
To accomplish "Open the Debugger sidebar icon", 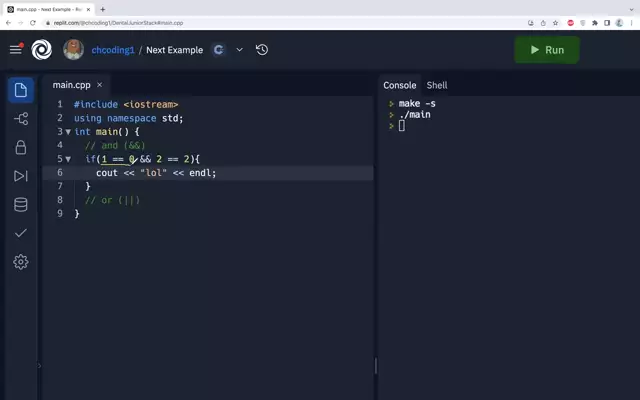I will pos(21,176).
